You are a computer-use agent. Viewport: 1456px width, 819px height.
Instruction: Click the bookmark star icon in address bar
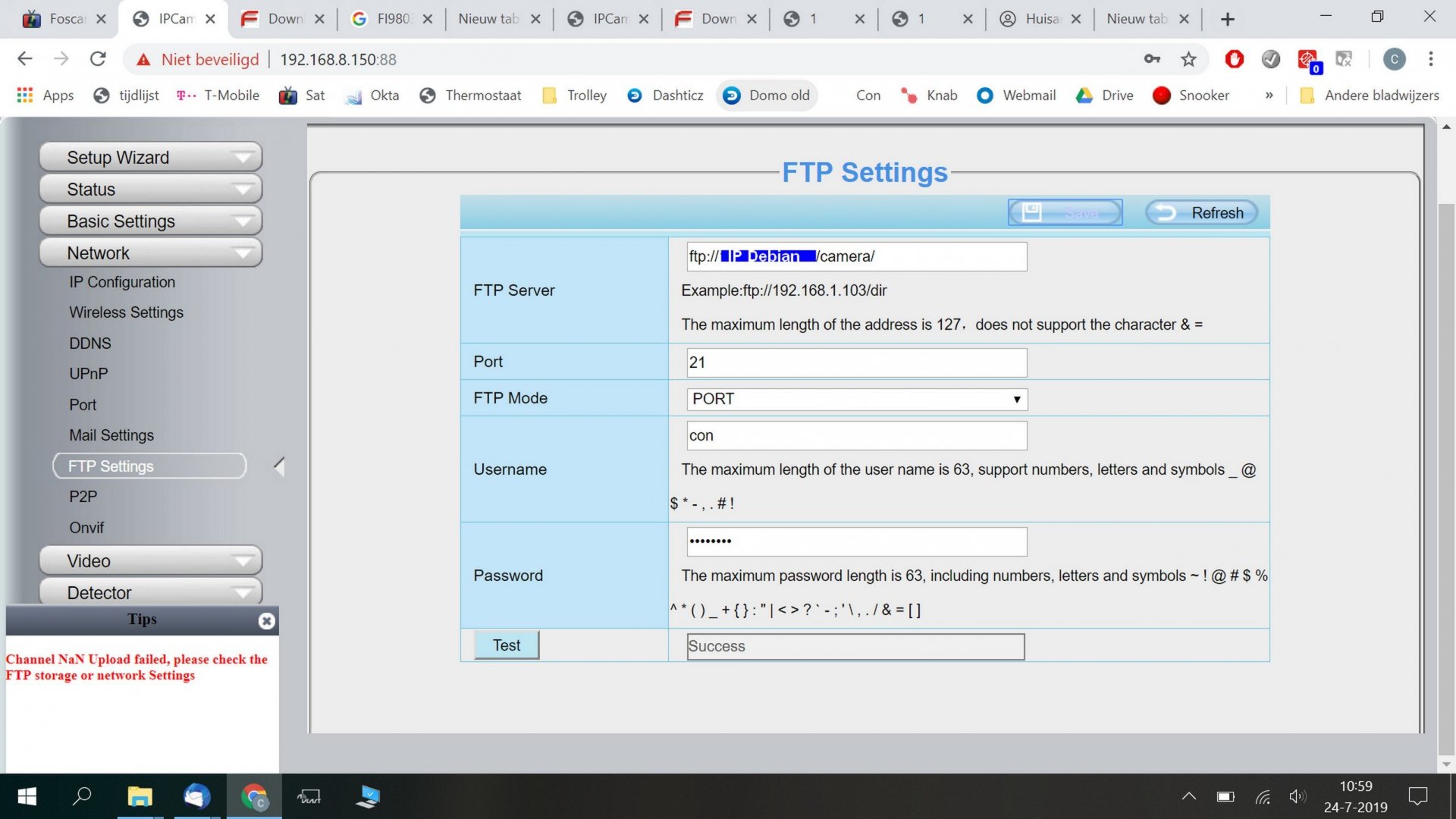1188,59
